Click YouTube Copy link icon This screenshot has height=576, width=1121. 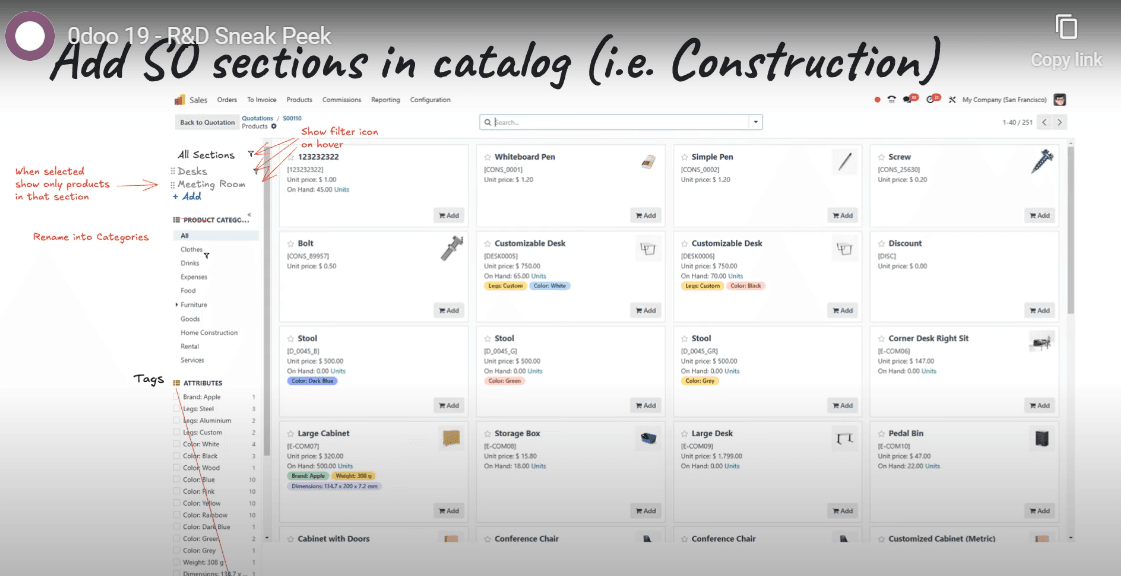[x=1066, y=27]
